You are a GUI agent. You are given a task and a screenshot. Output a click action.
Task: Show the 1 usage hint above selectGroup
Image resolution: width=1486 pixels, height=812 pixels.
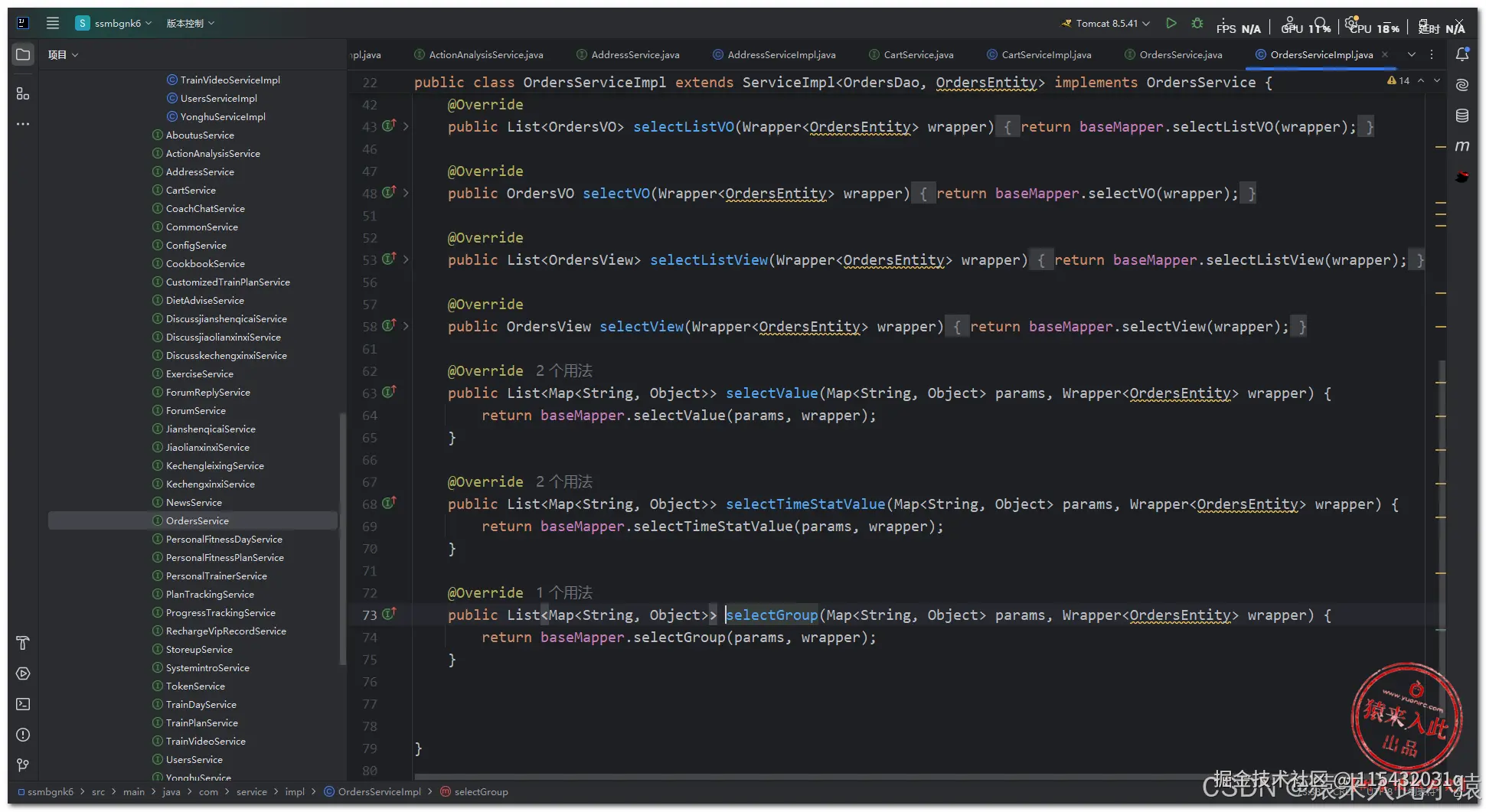564,592
